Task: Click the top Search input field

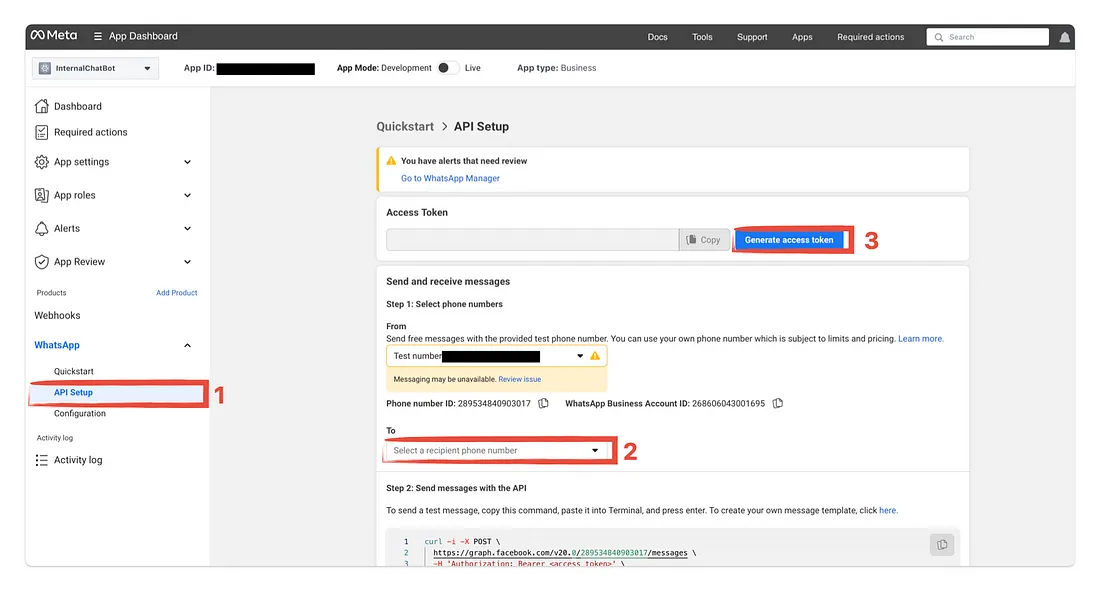Action: tap(988, 37)
